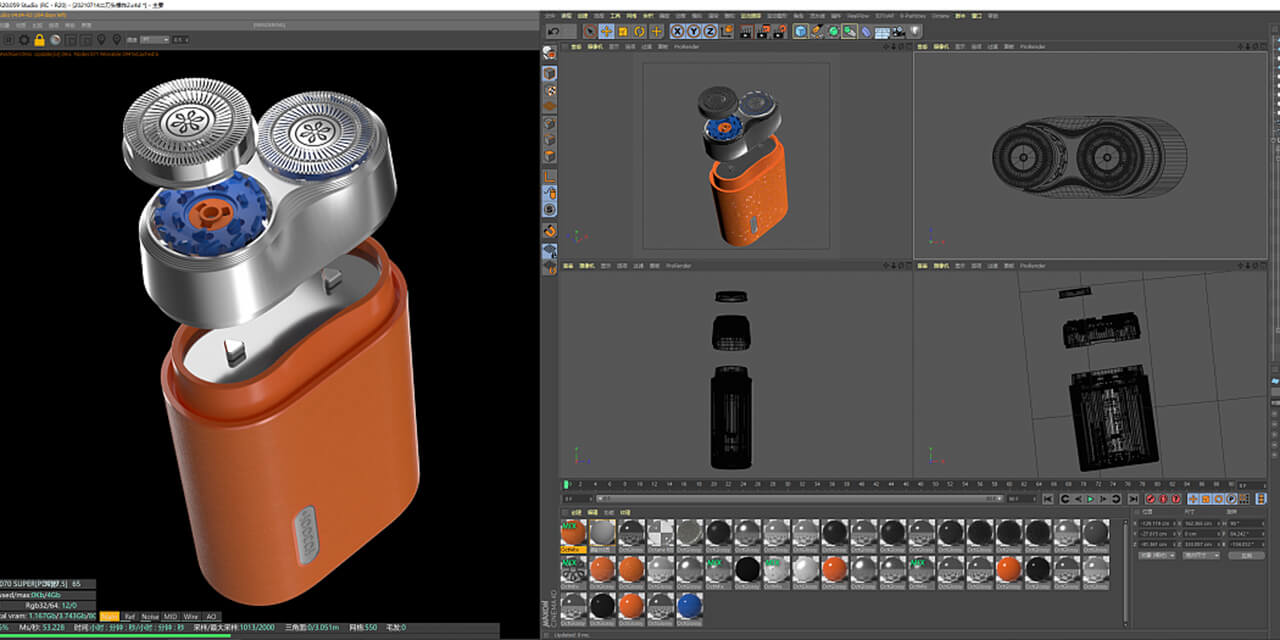Open the Octane menu in menu bar
The height and width of the screenshot is (640, 1280).
pos(940,16)
